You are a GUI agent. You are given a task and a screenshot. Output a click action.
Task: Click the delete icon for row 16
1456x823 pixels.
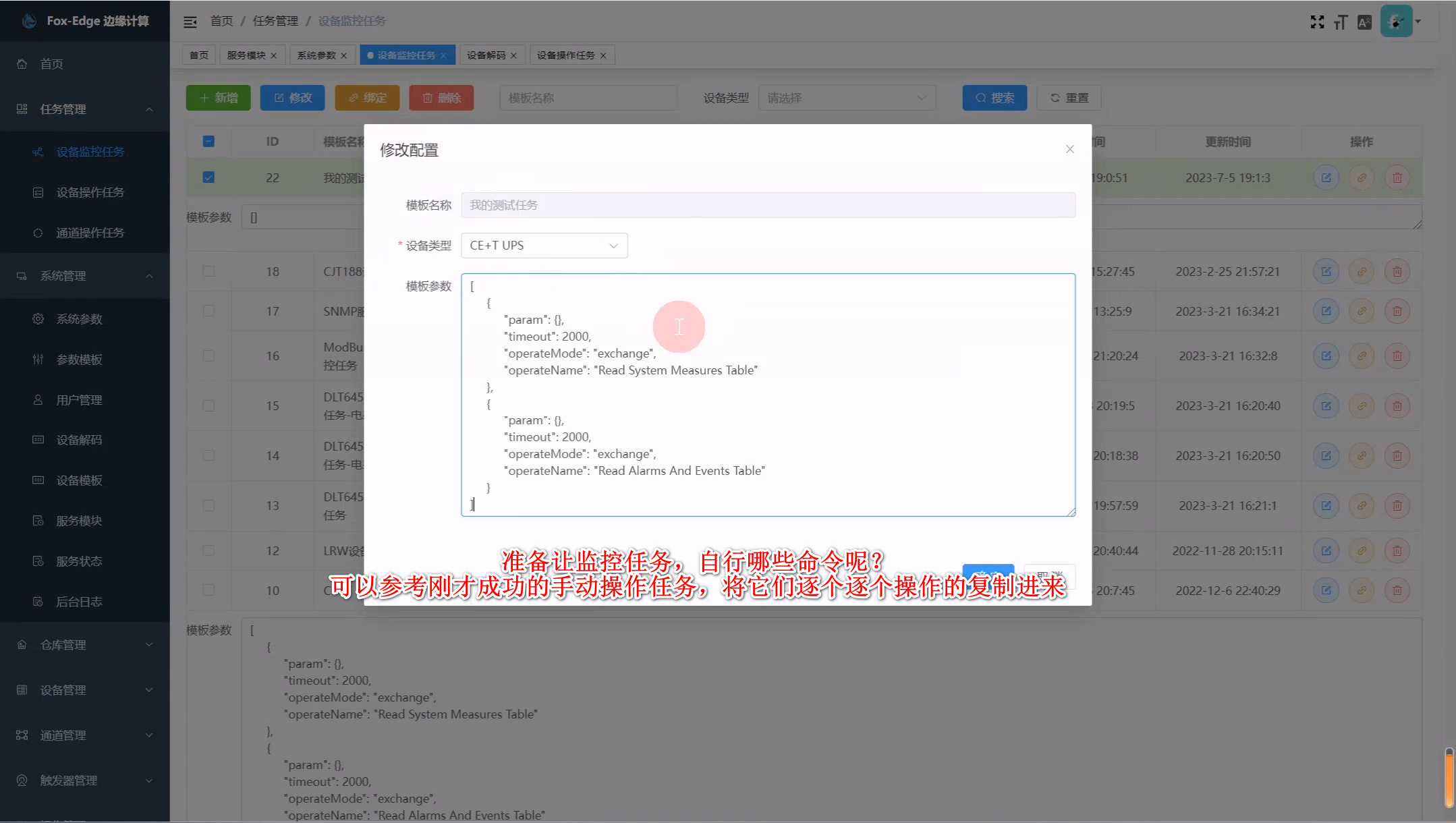pos(1397,356)
